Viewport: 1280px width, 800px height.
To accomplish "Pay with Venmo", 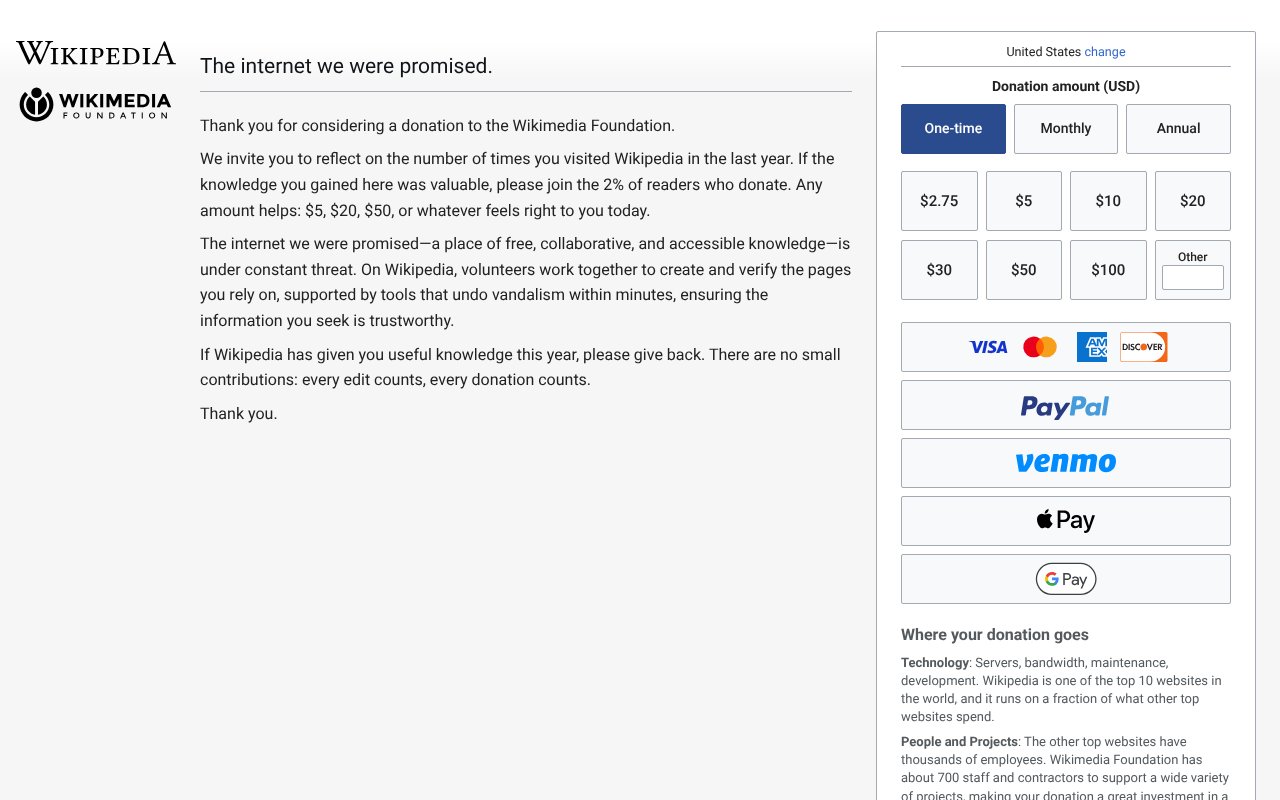I will (1065, 463).
